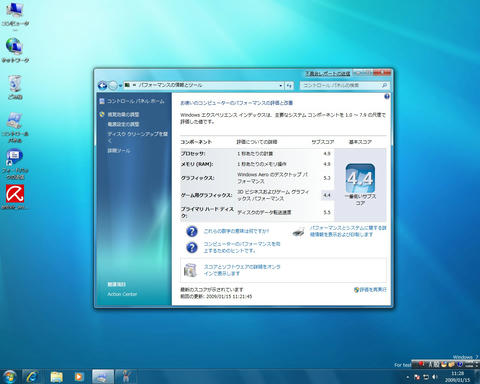The image size is (480, 384).
Task: Open view scores and software online link
Action: (242, 270)
